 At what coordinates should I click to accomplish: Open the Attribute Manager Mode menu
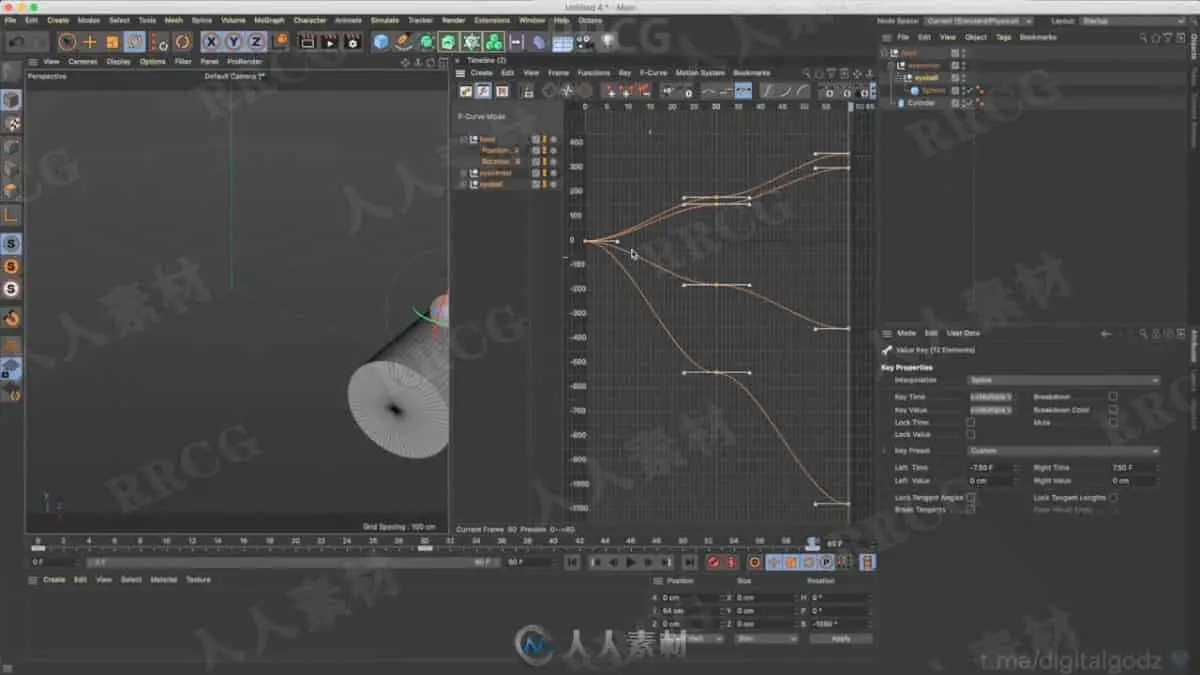point(906,333)
